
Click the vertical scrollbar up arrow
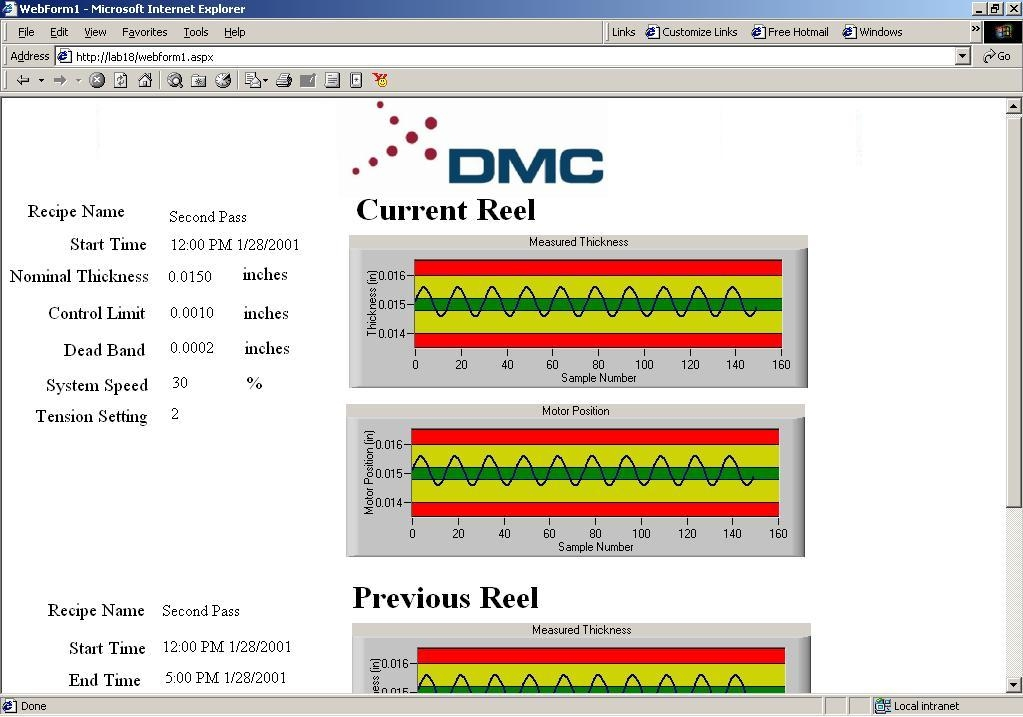click(1013, 106)
